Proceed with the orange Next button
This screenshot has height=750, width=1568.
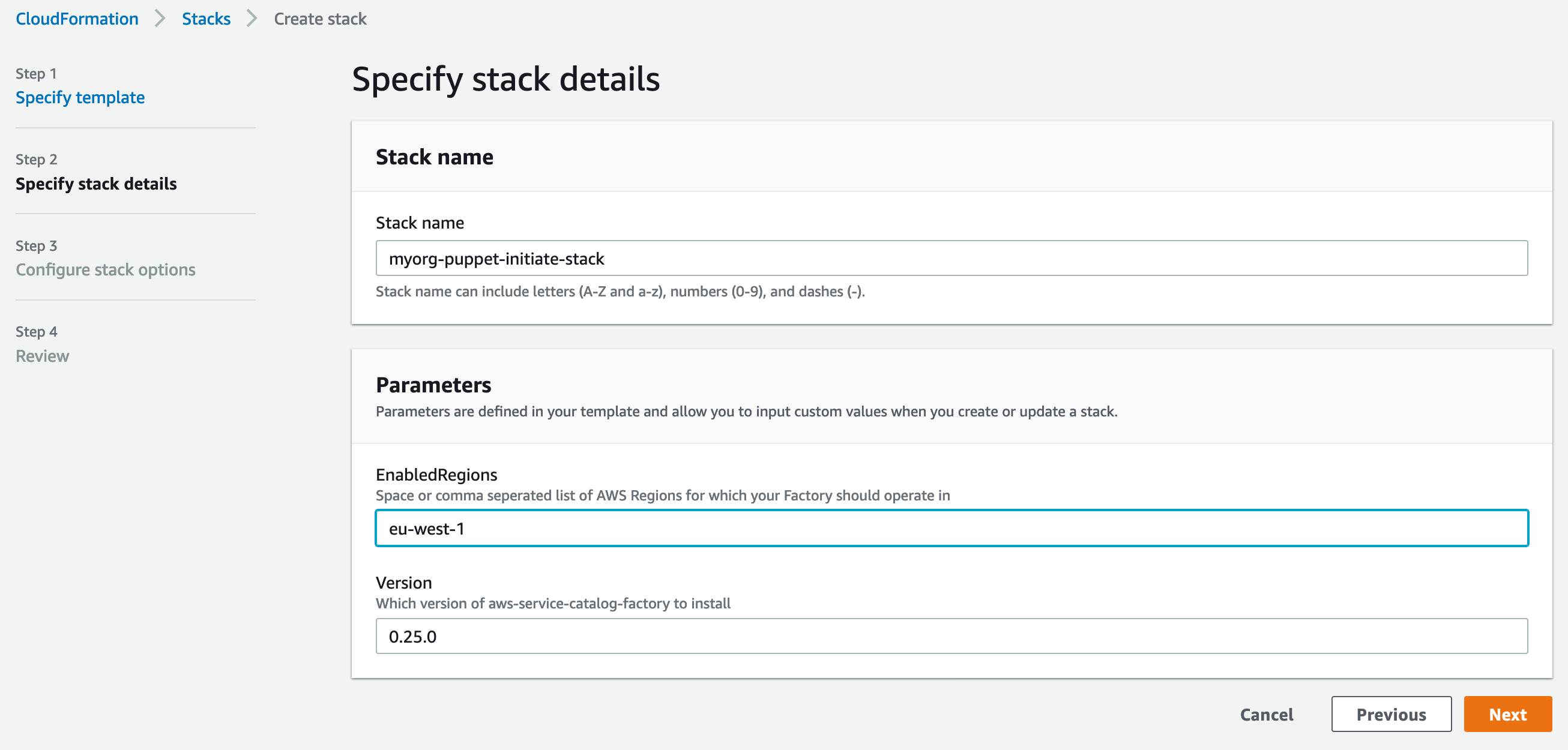(1507, 714)
